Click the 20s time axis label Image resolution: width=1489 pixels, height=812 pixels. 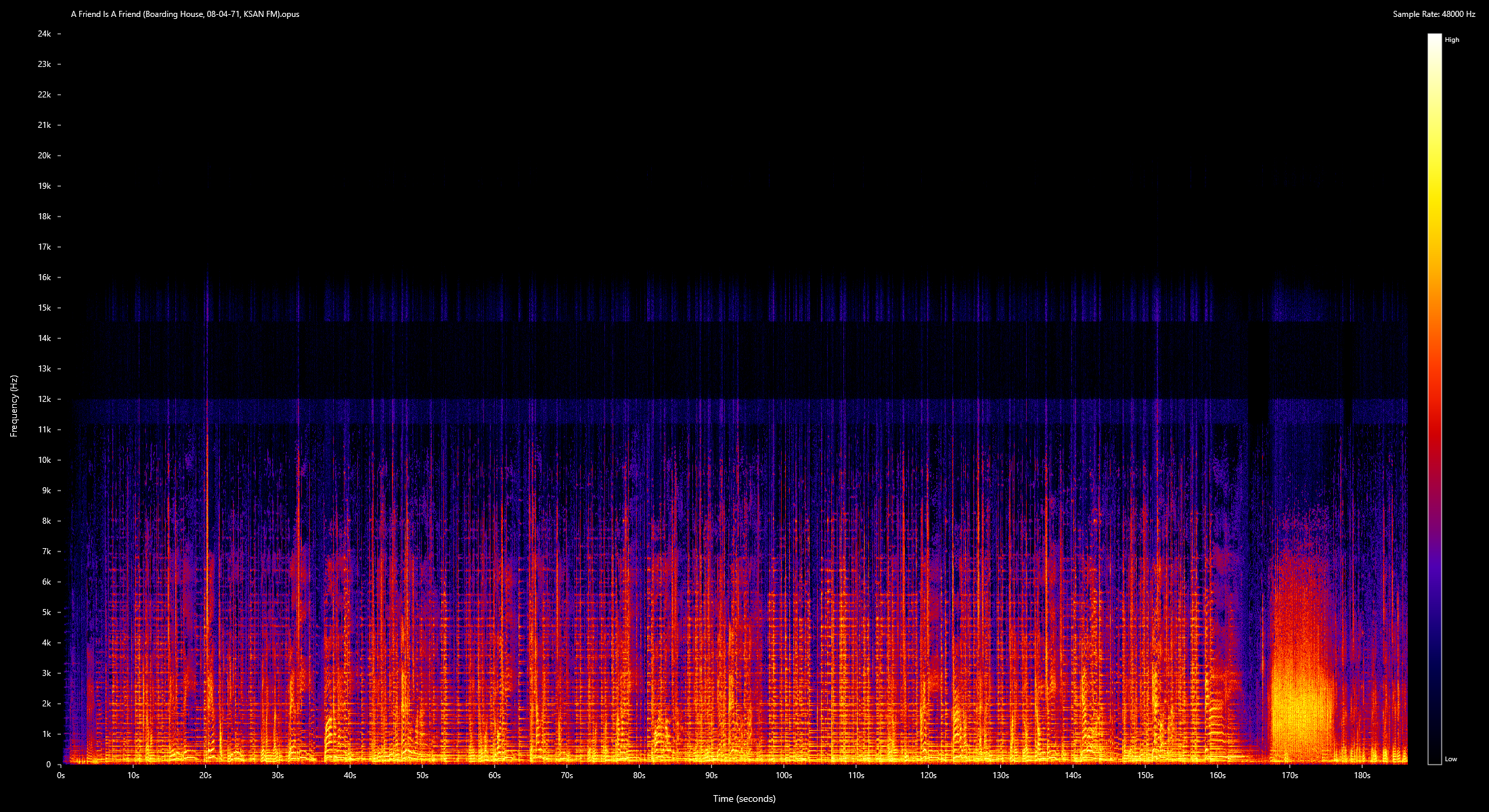[205, 775]
